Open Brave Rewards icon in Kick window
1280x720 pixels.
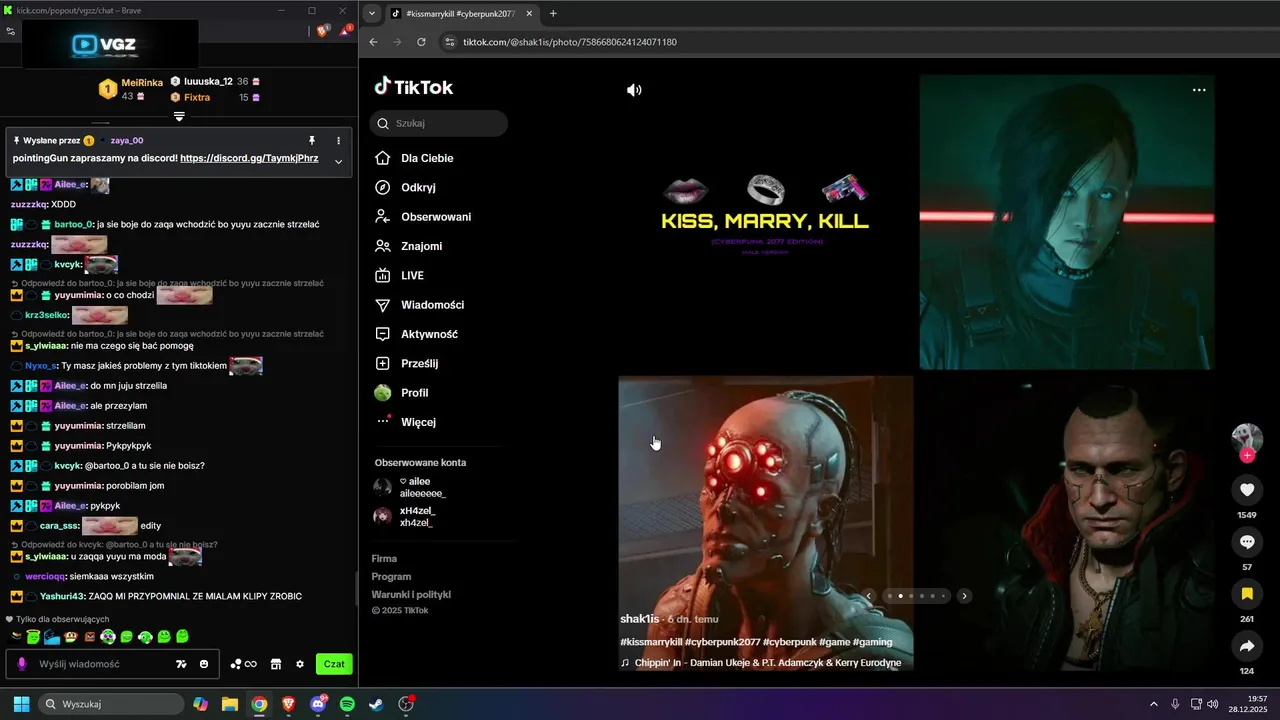(345, 31)
